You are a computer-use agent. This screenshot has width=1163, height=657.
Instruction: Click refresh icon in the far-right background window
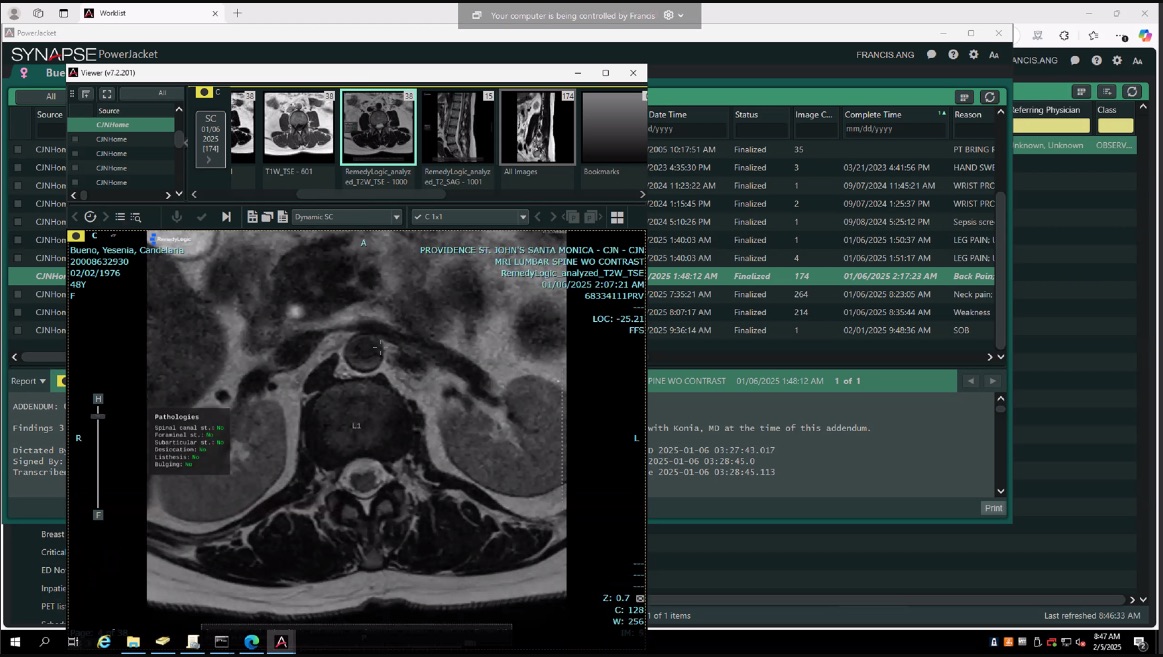pyautogui.click(x=1132, y=91)
